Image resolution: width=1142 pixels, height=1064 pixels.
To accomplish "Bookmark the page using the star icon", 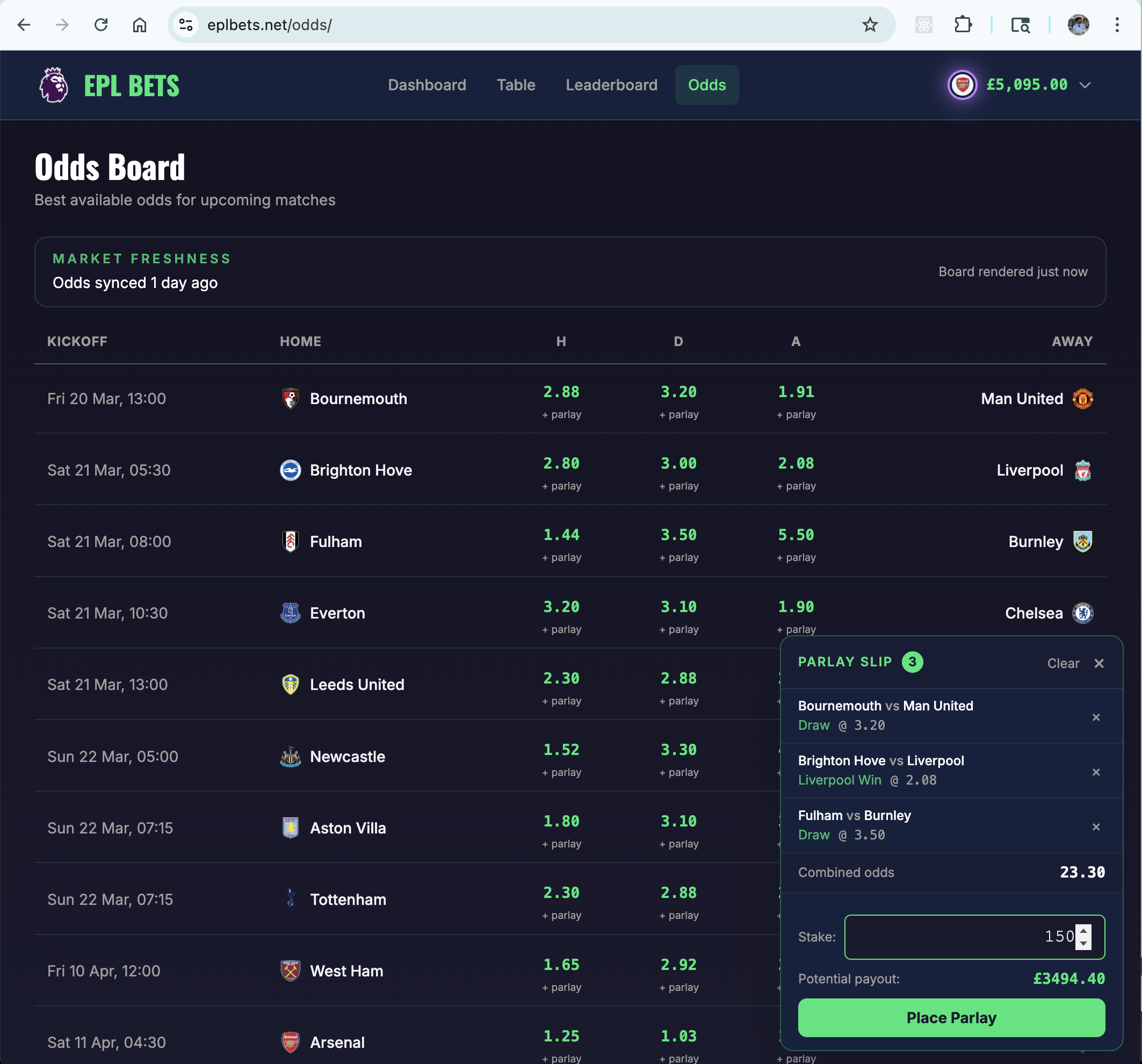I will pos(870,25).
